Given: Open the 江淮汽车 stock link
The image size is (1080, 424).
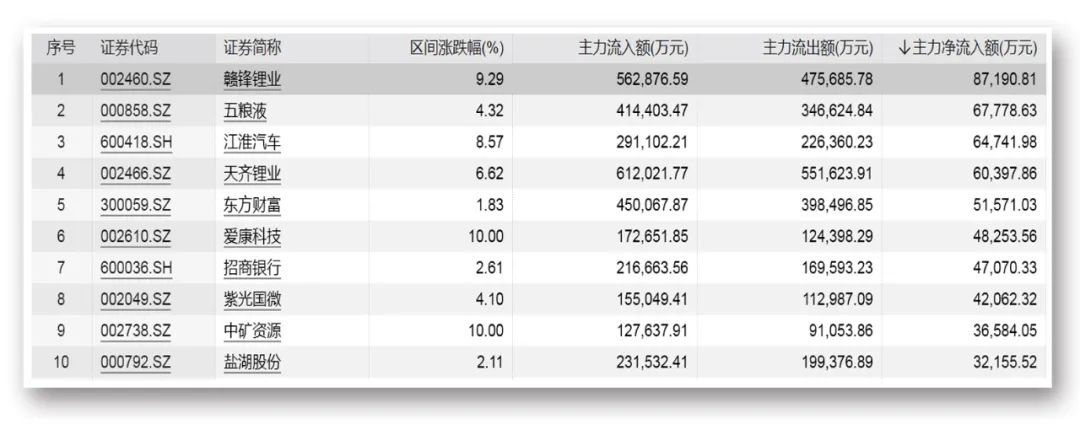Looking at the screenshot, I should [x=252, y=142].
